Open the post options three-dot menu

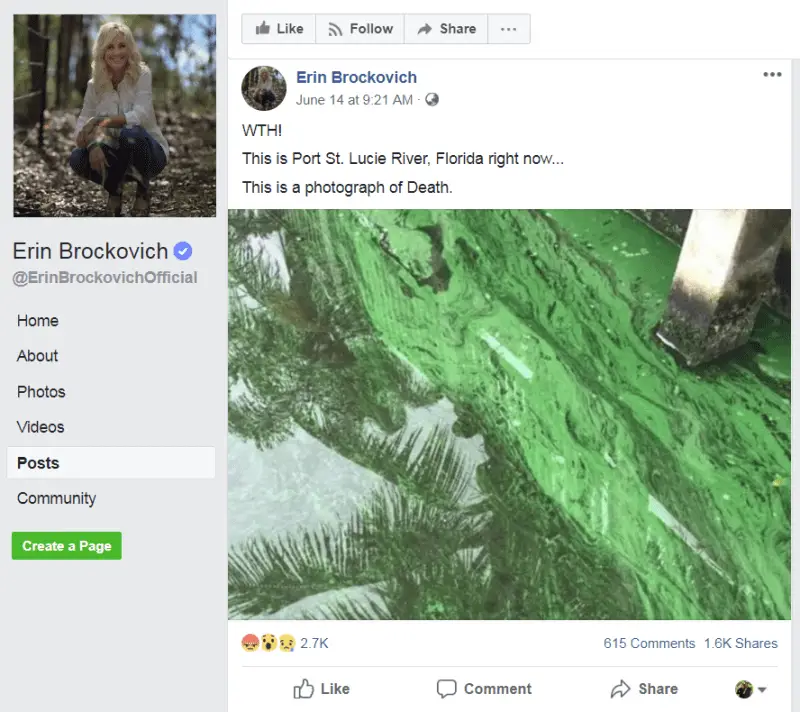[x=772, y=74]
